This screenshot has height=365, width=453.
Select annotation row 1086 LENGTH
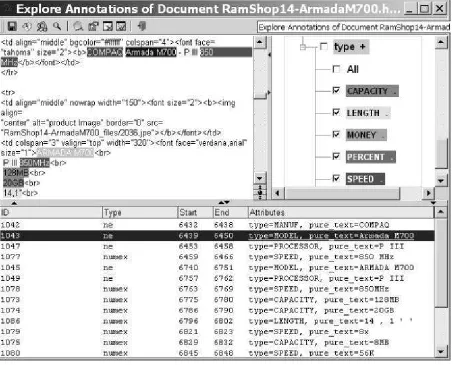[217, 321]
